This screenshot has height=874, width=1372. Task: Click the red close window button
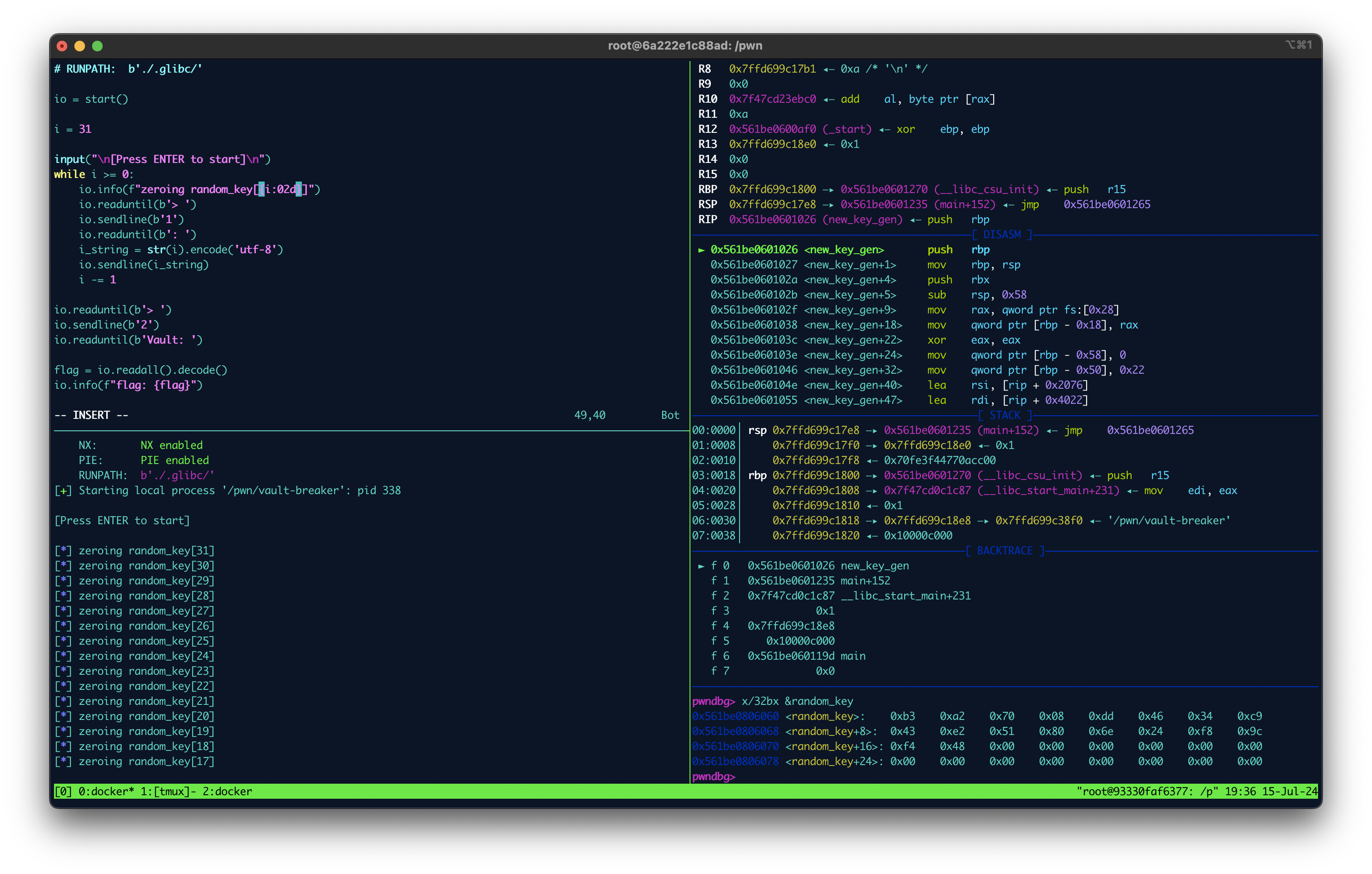(62, 46)
